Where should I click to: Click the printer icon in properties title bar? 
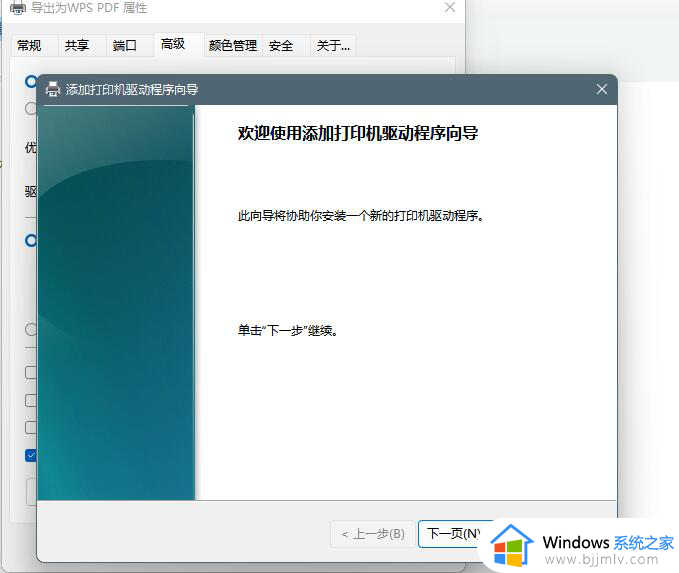[x=18, y=8]
